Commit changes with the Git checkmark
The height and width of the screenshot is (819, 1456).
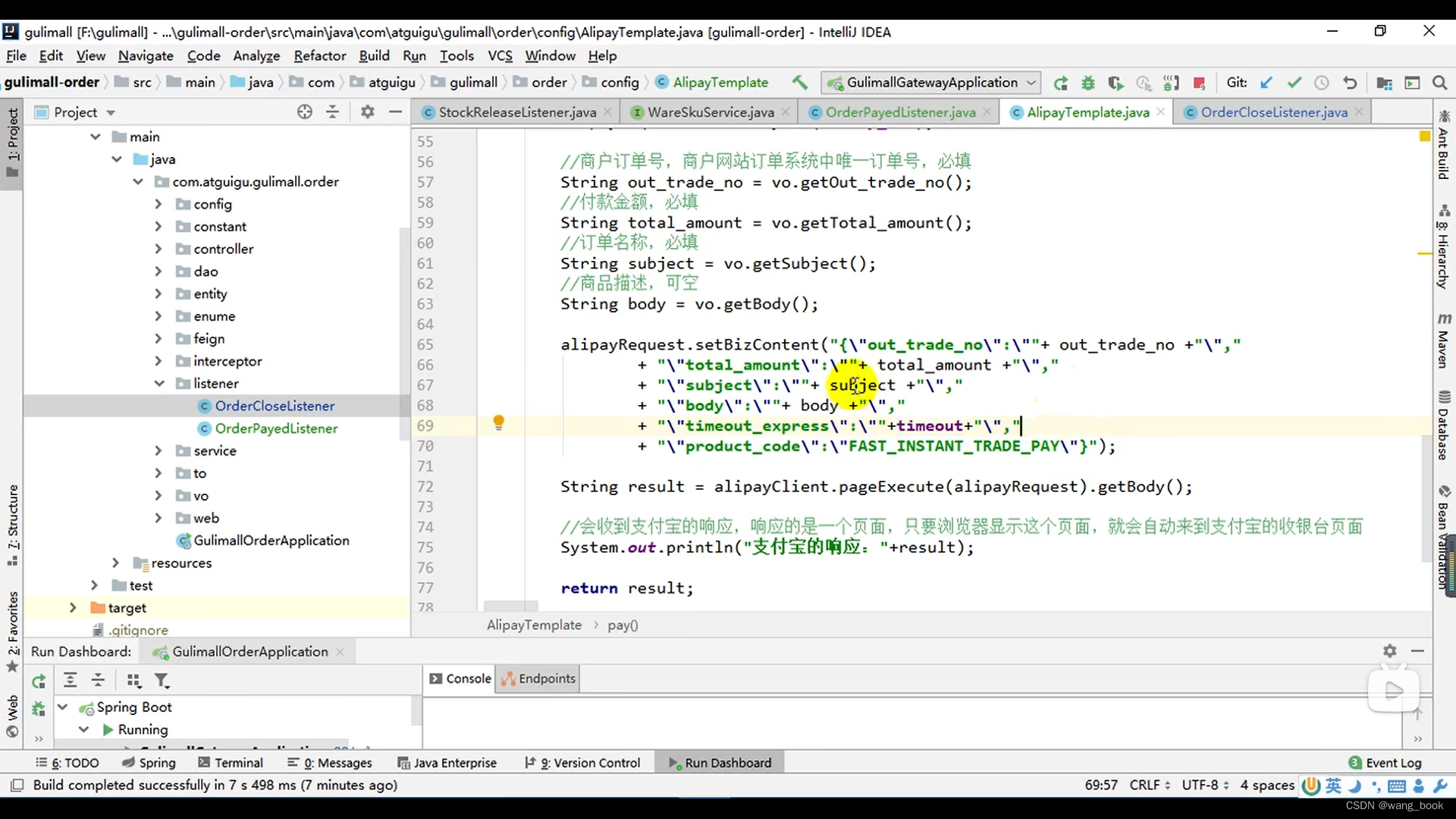pyautogui.click(x=1294, y=83)
